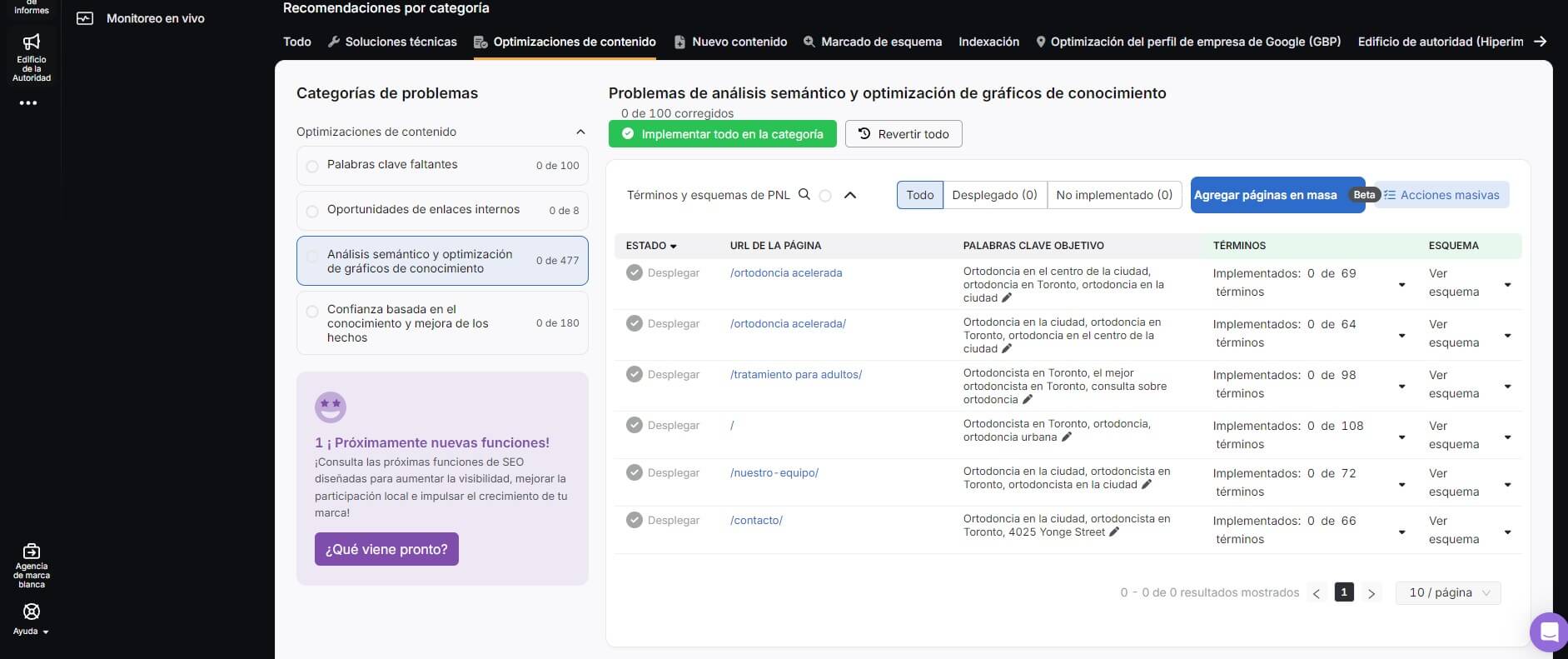Open the /ortodoncia acelerada/ page link
Screen dimensions: 1568x659
coord(788,323)
